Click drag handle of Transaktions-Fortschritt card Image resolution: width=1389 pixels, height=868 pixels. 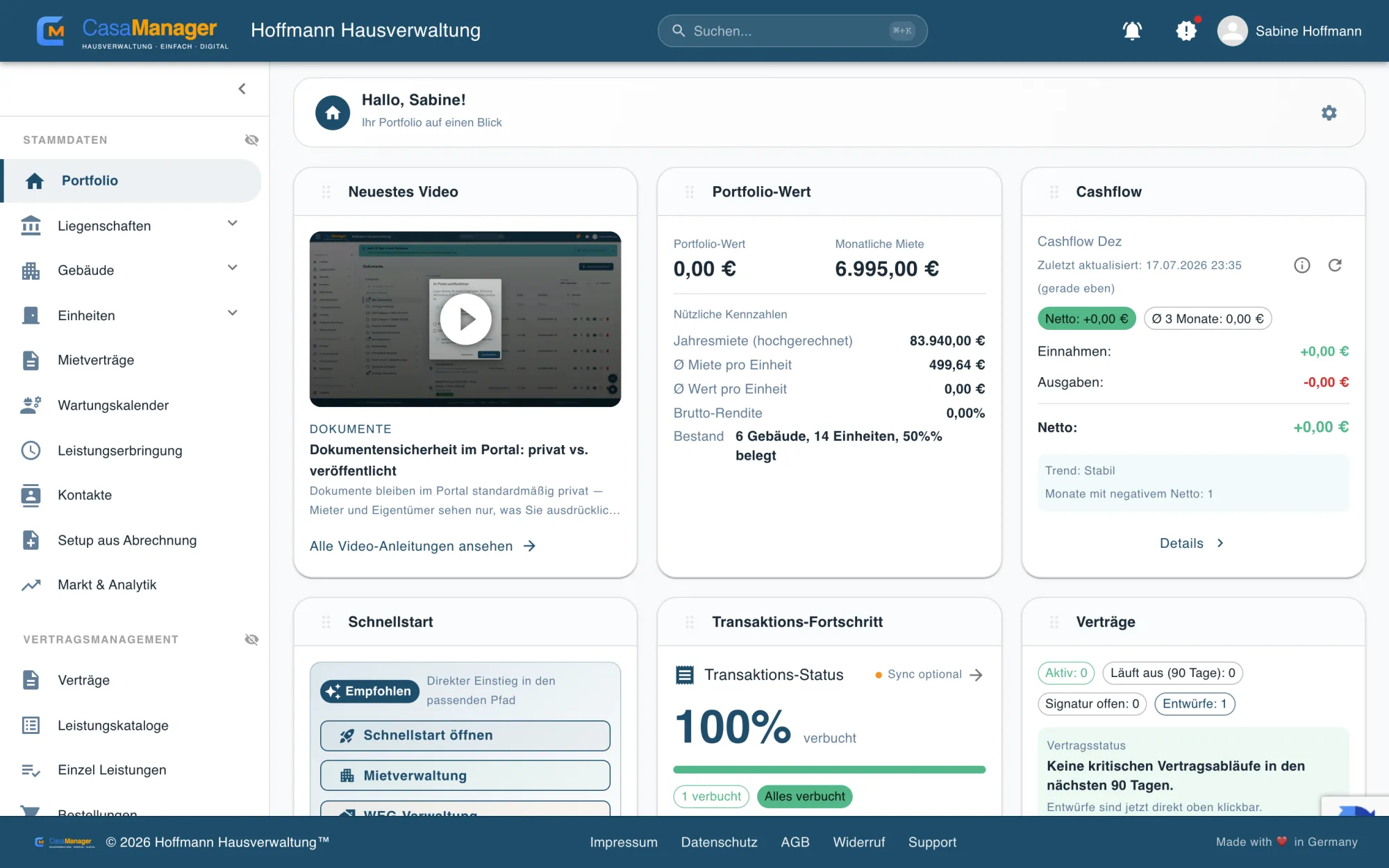[690, 622]
